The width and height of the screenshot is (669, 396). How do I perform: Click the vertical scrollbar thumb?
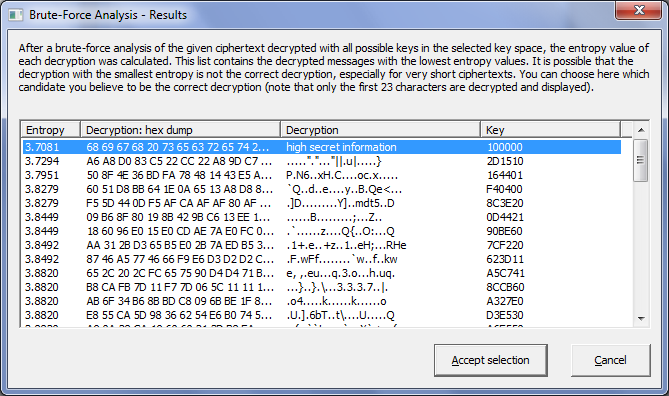point(640,160)
